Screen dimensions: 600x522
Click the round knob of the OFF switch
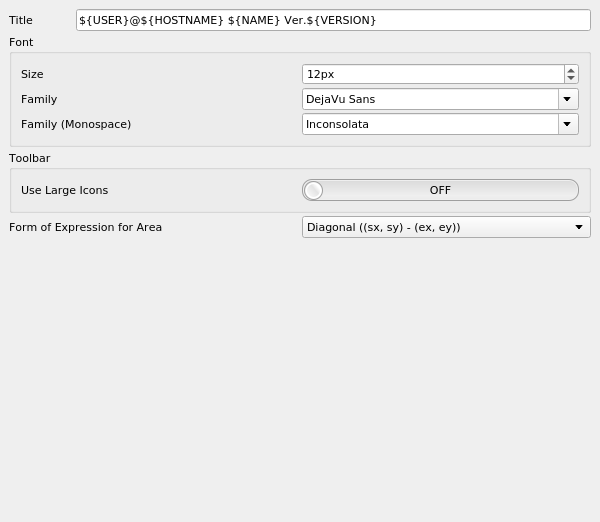314,190
